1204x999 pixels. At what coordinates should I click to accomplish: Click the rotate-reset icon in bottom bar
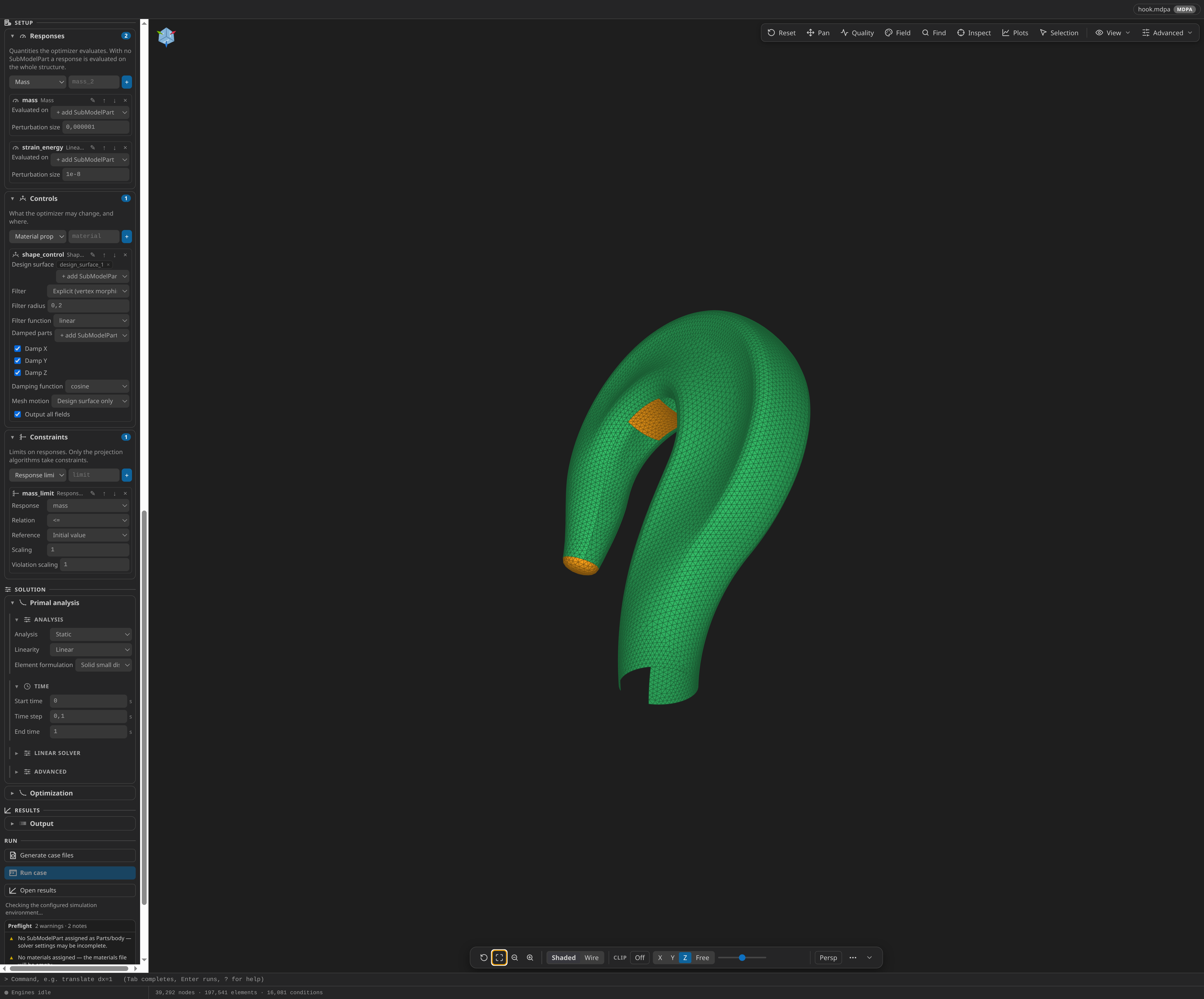(484, 958)
